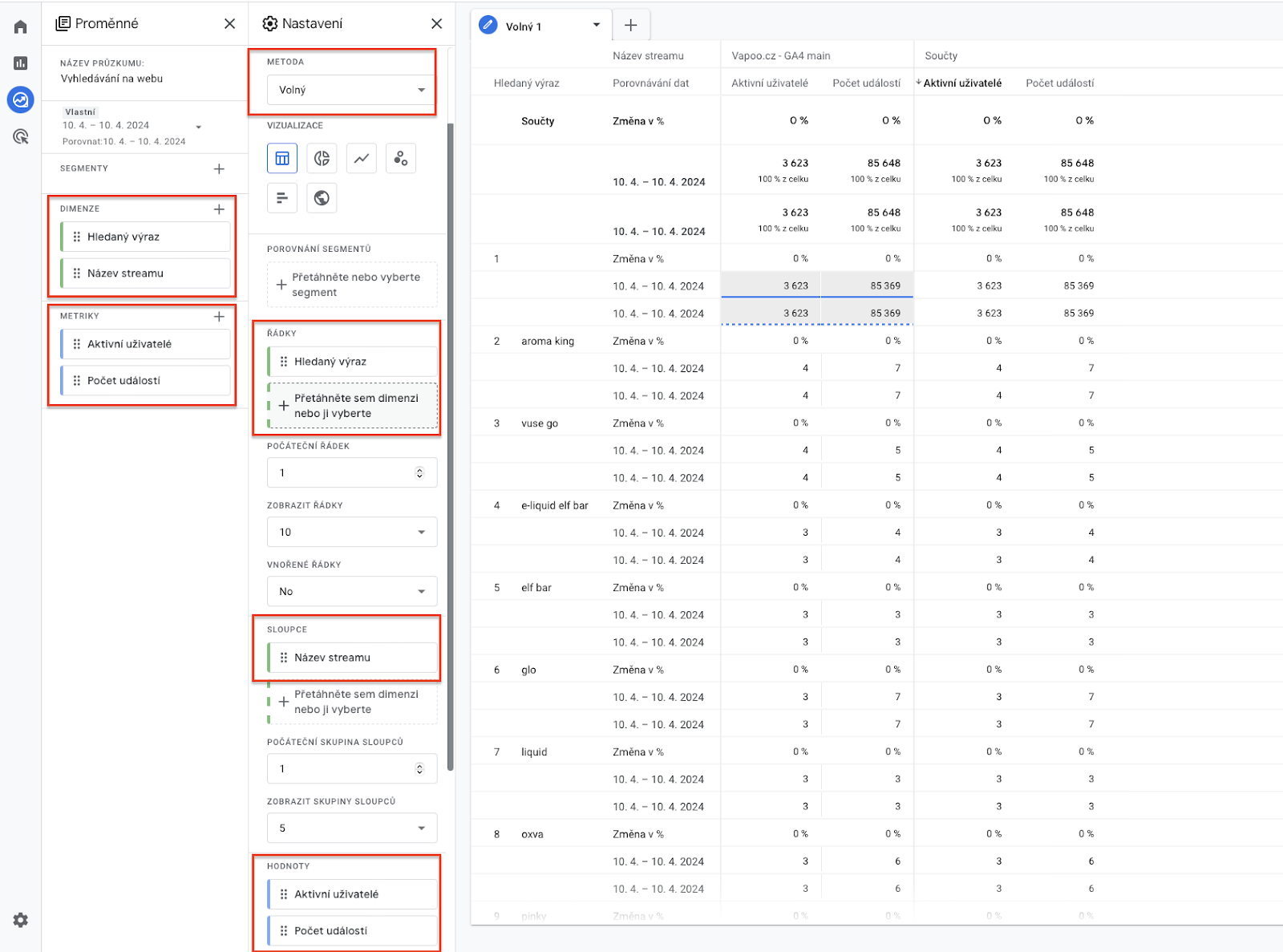Add a dimension via Dimenze plus icon
The width and height of the screenshot is (1283, 952).
(219, 209)
